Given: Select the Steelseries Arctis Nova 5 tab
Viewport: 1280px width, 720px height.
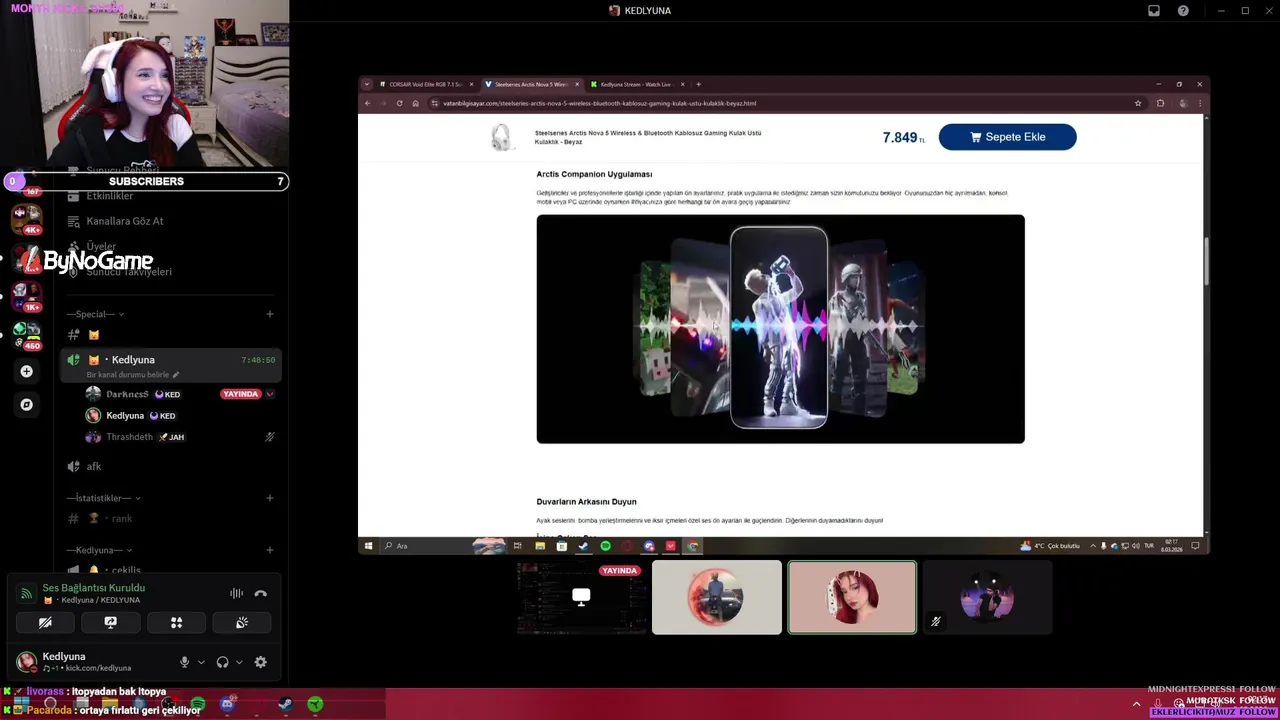Looking at the screenshot, I should [x=530, y=84].
